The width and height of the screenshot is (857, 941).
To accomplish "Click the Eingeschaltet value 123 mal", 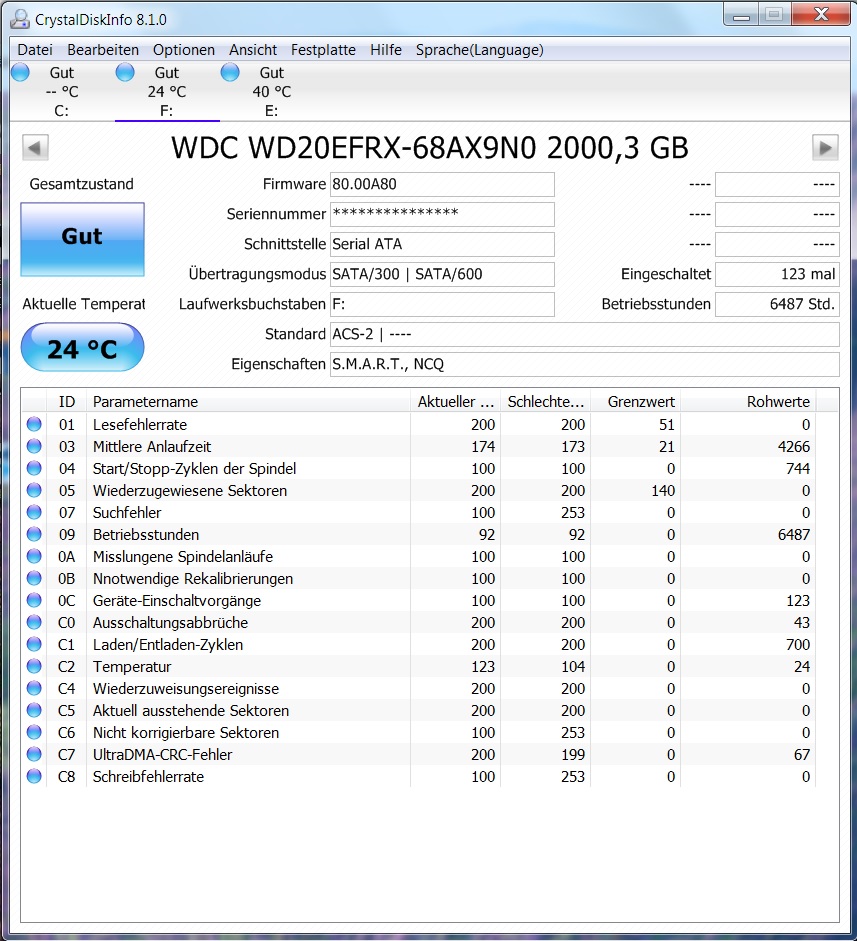I will point(777,274).
